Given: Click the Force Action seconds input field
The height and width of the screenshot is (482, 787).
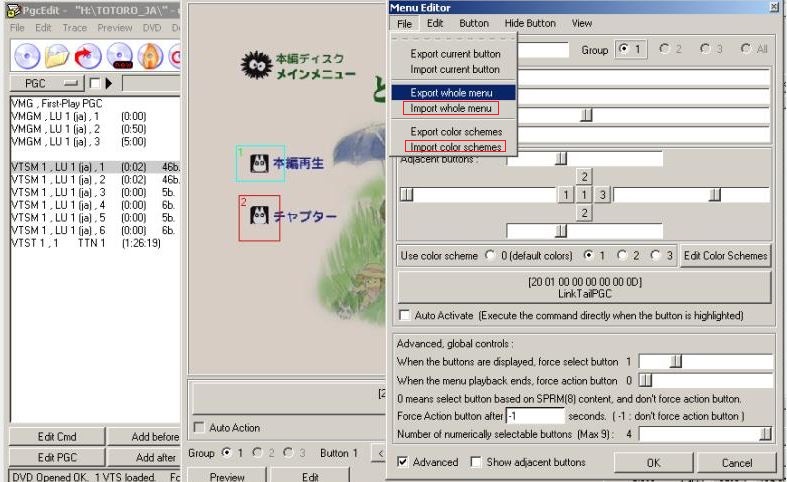Looking at the screenshot, I should pyautogui.click(x=535, y=416).
